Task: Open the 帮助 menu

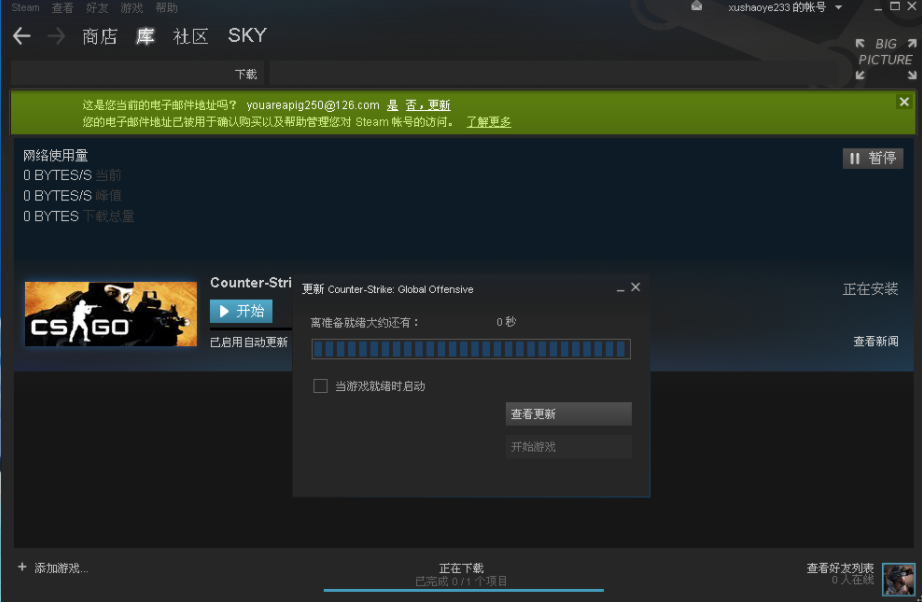Action: coord(166,8)
